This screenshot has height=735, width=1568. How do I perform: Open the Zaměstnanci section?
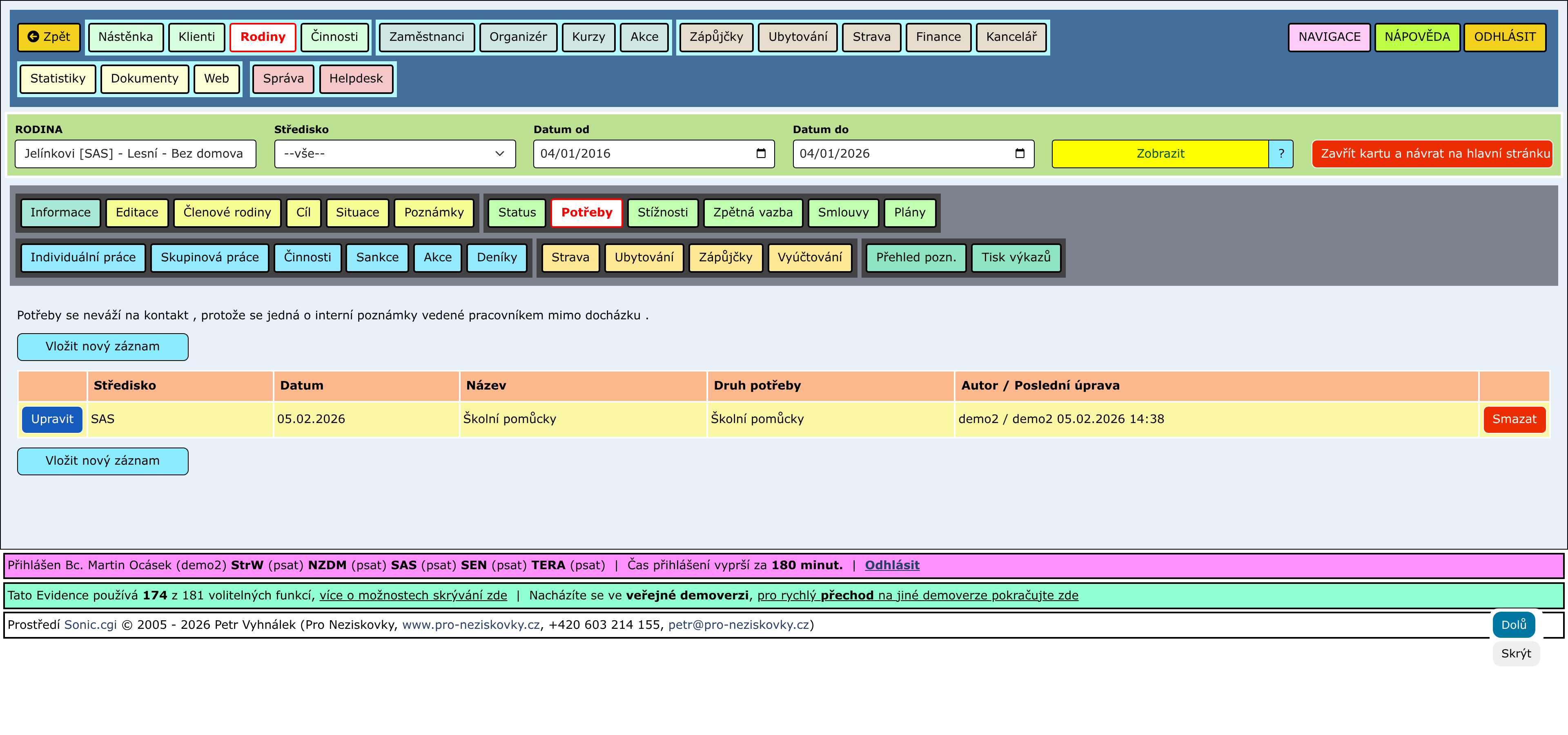427,37
